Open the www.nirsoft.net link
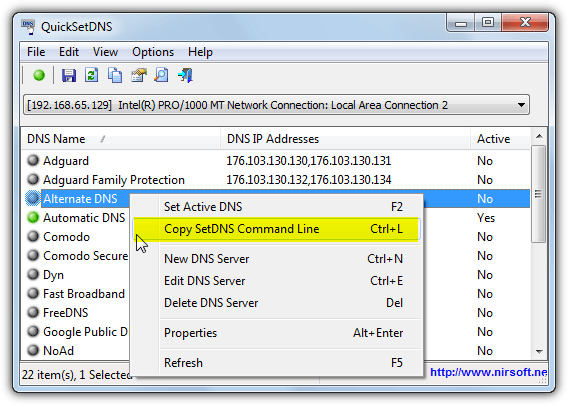568x404 pixels. (489, 372)
